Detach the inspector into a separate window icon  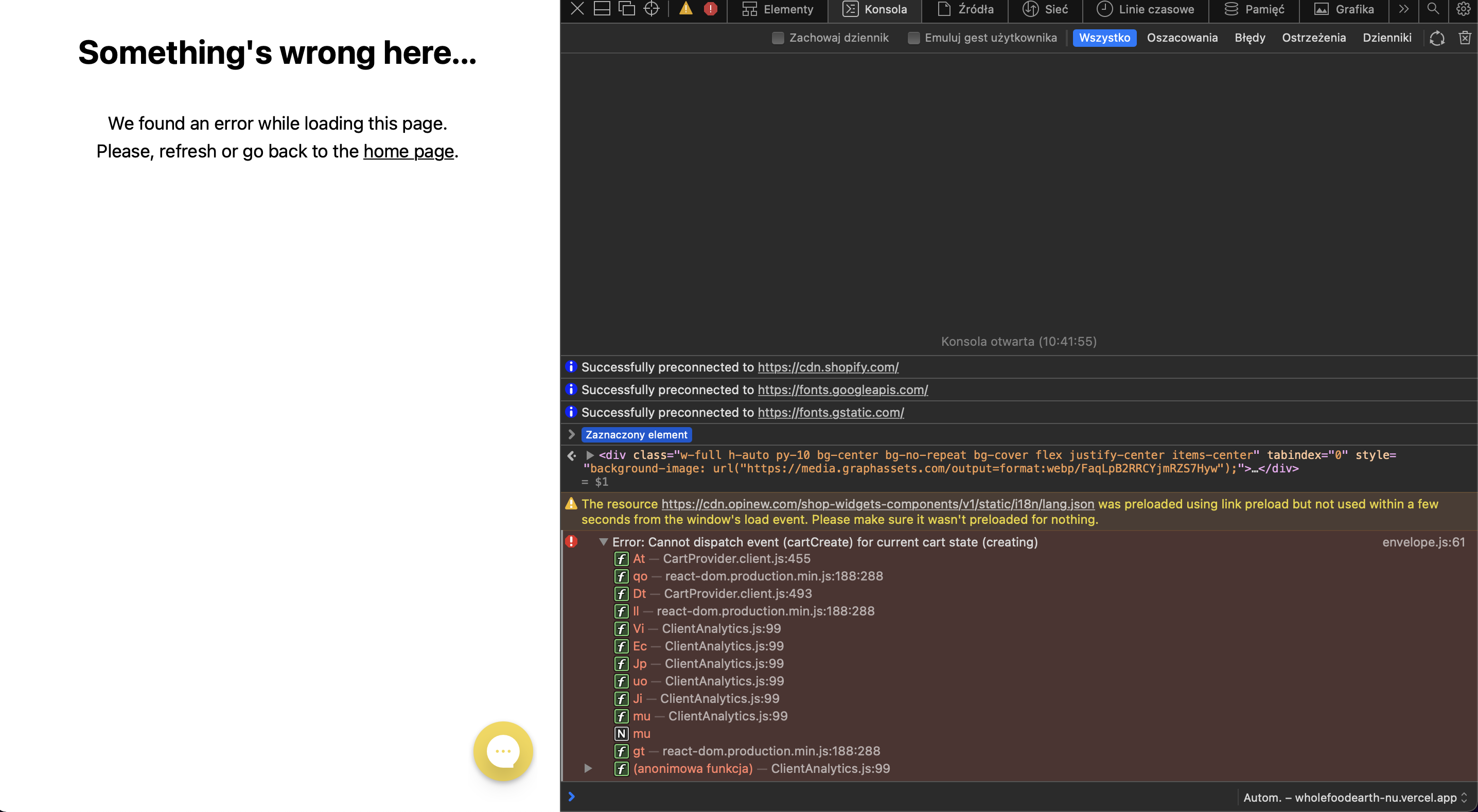tap(626, 9)
